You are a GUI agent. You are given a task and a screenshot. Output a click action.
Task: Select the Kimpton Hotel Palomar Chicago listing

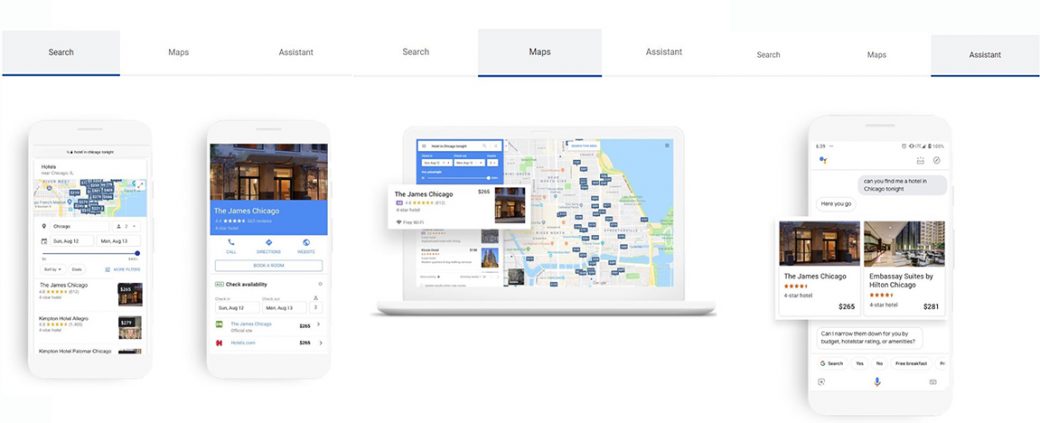coord(75,351)
